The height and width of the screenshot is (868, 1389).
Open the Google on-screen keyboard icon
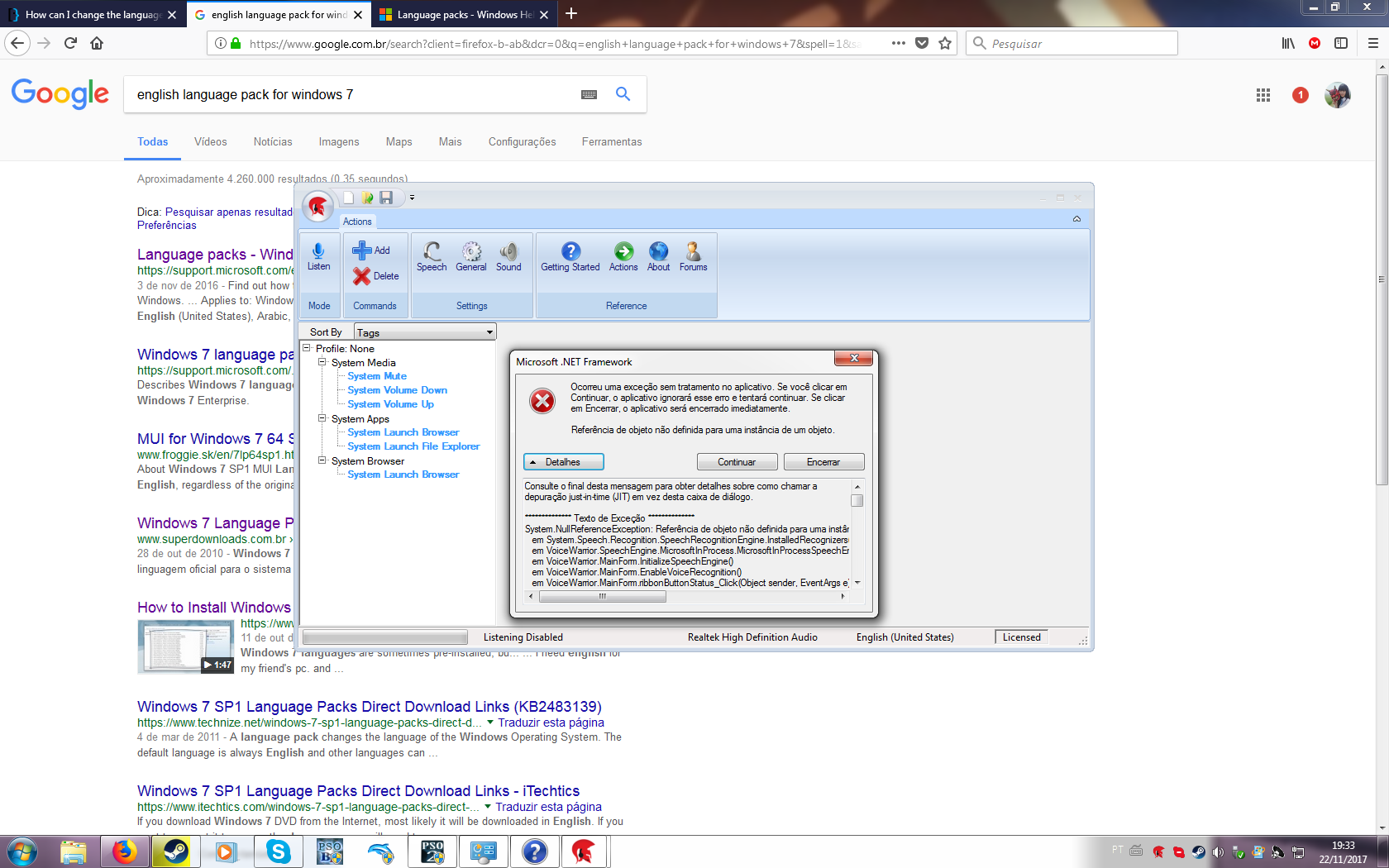coord(589,95)
